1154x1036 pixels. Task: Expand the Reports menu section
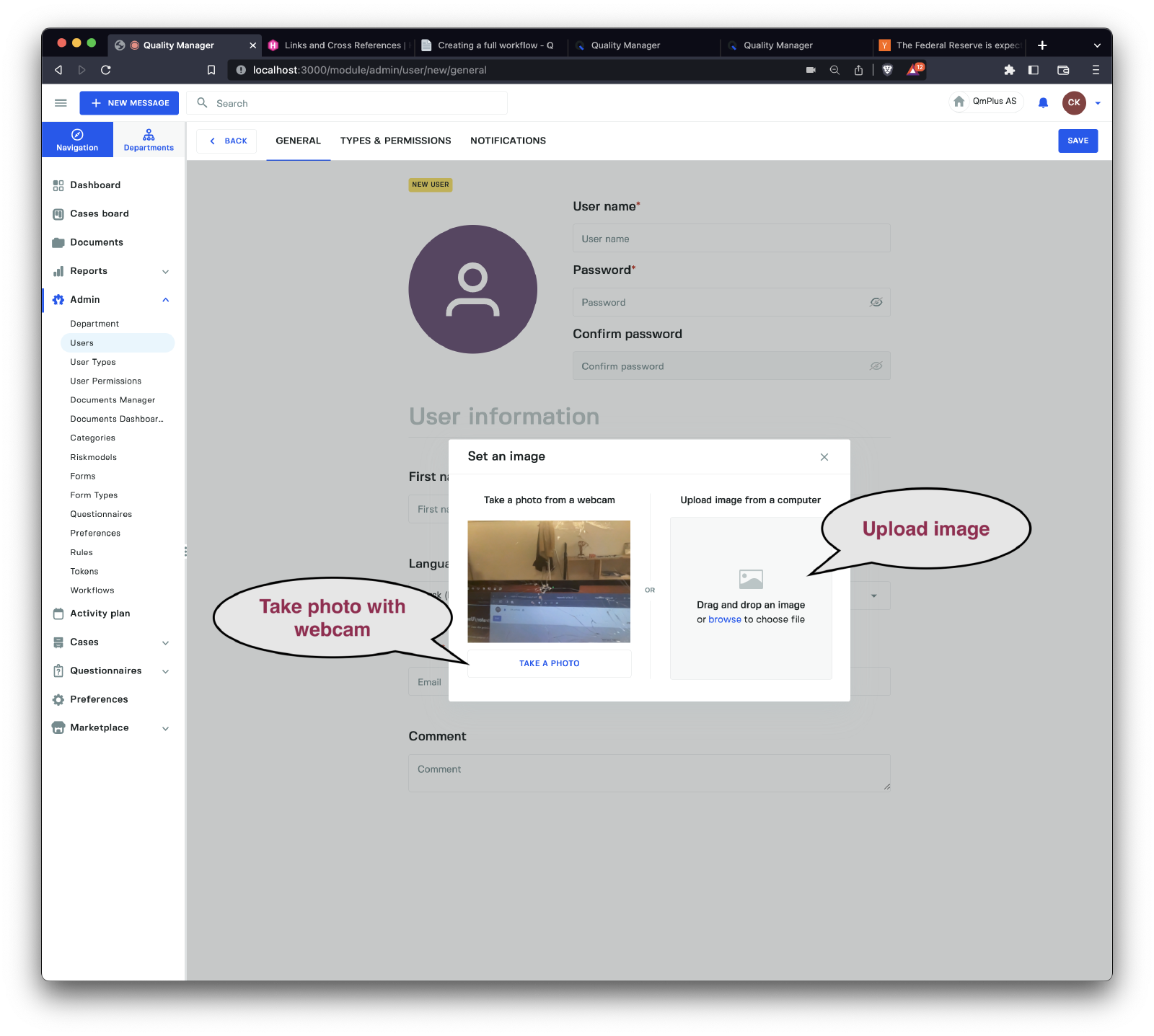tap(165, 272)
